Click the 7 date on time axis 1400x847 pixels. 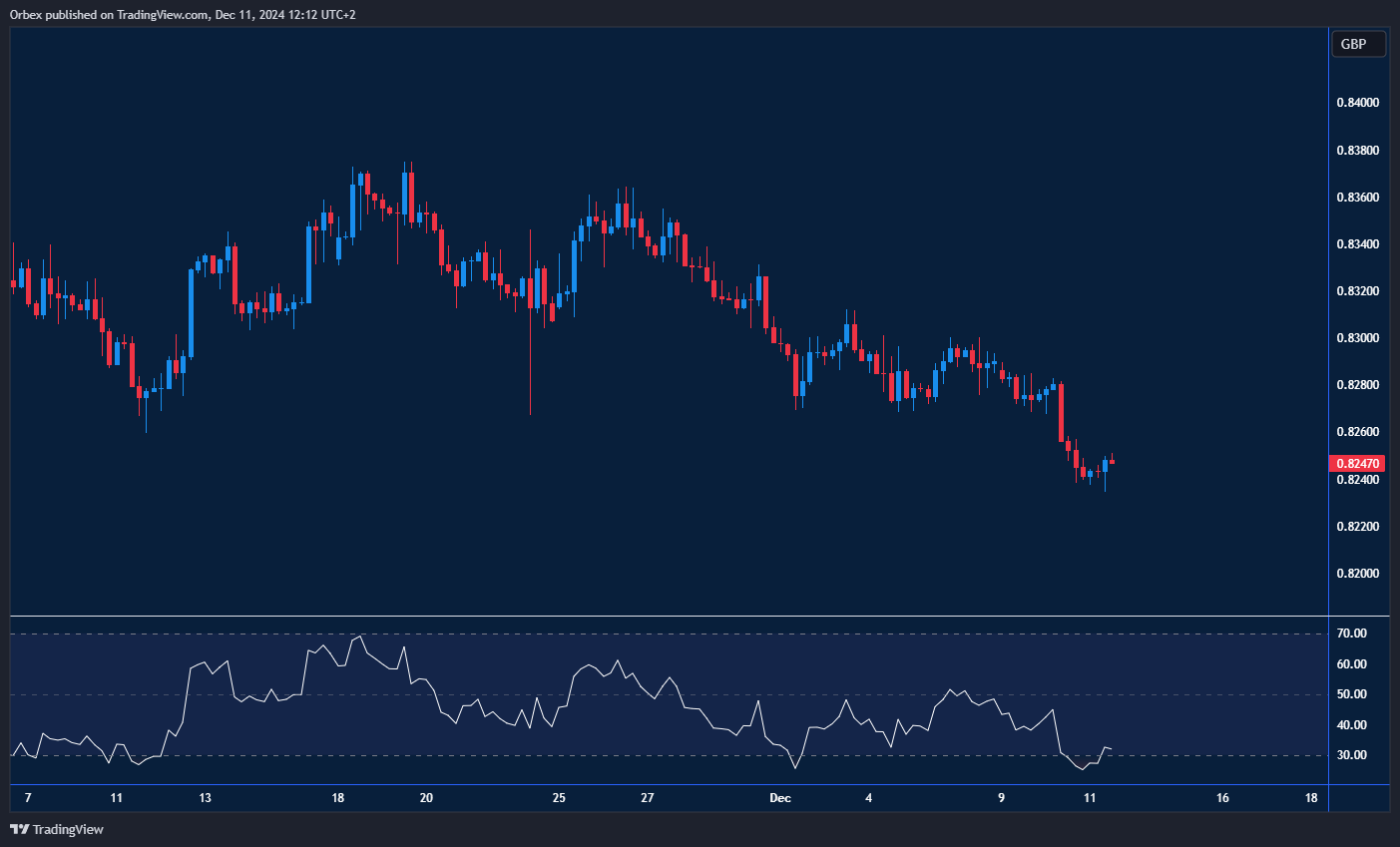[x=28, y=798]
